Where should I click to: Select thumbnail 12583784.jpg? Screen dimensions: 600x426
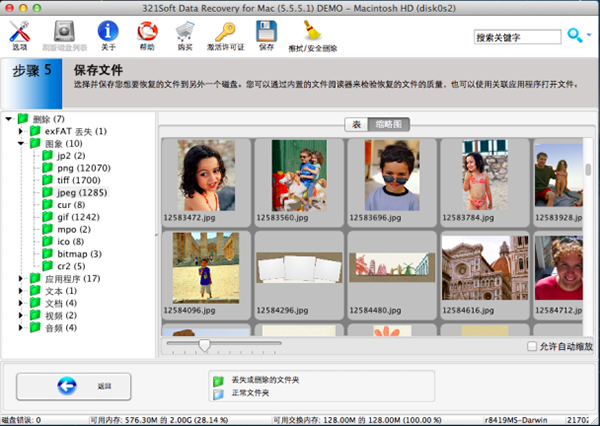point(485,182)
